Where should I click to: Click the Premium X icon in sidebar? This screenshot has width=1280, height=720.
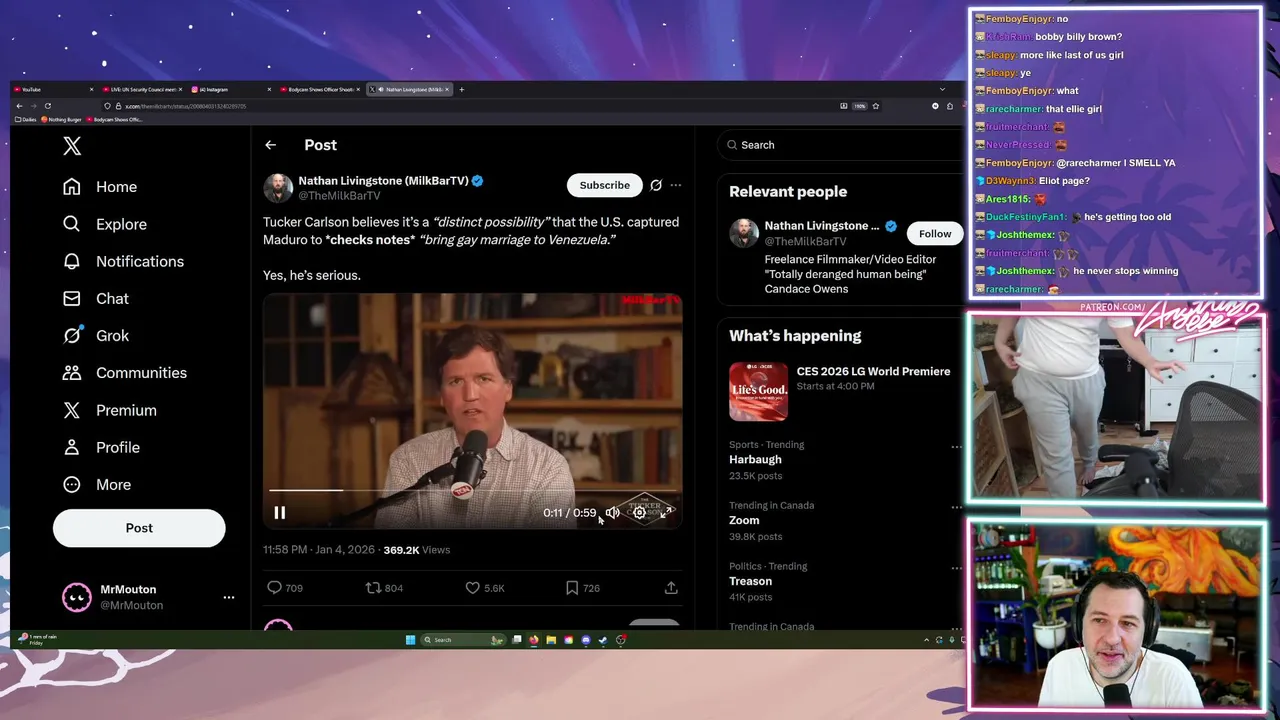72,410
